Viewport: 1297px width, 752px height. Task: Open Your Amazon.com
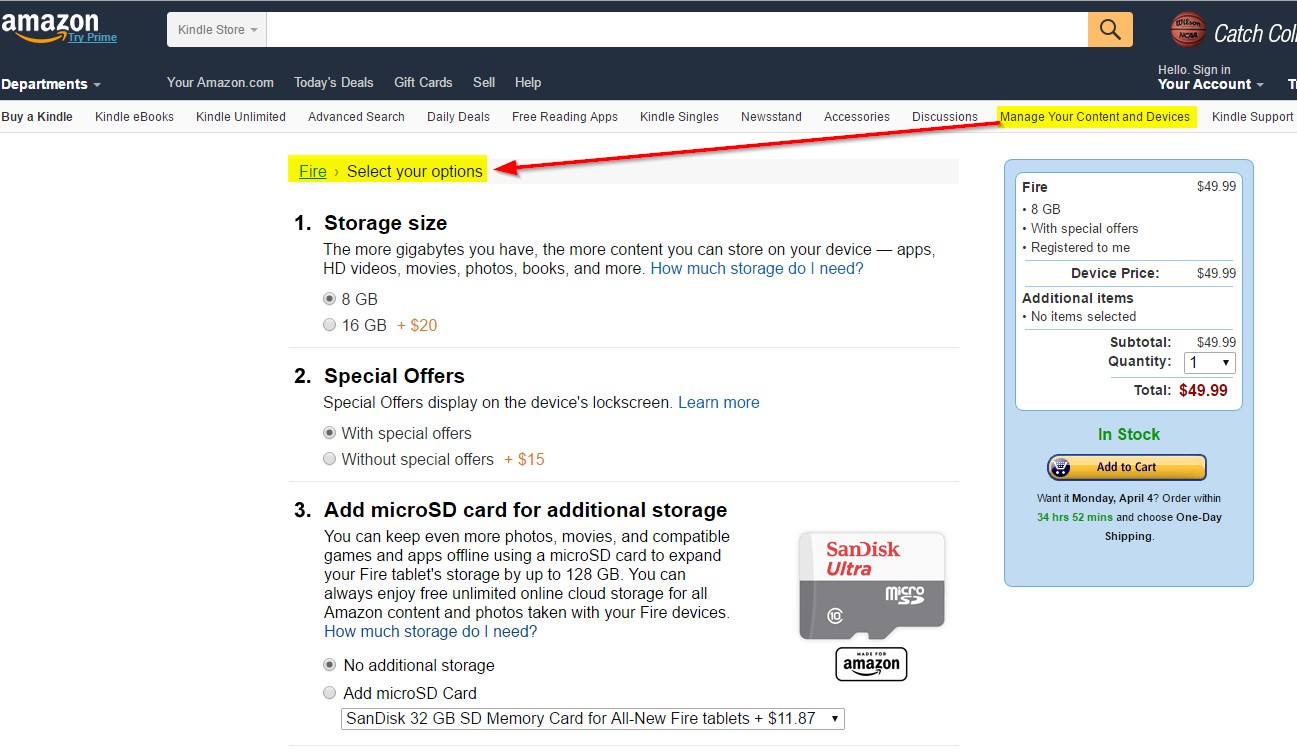coord(220,82)
